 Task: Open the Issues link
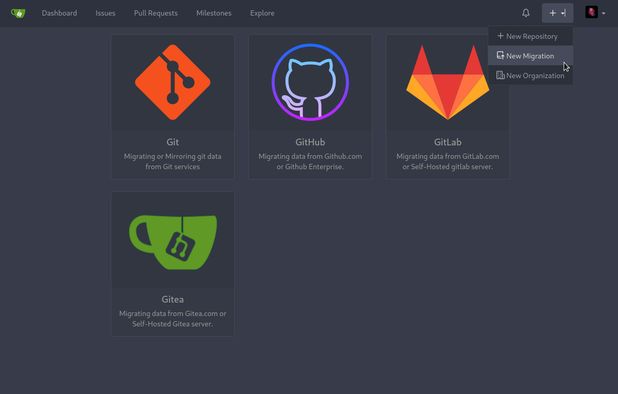[x=105, y=13]
